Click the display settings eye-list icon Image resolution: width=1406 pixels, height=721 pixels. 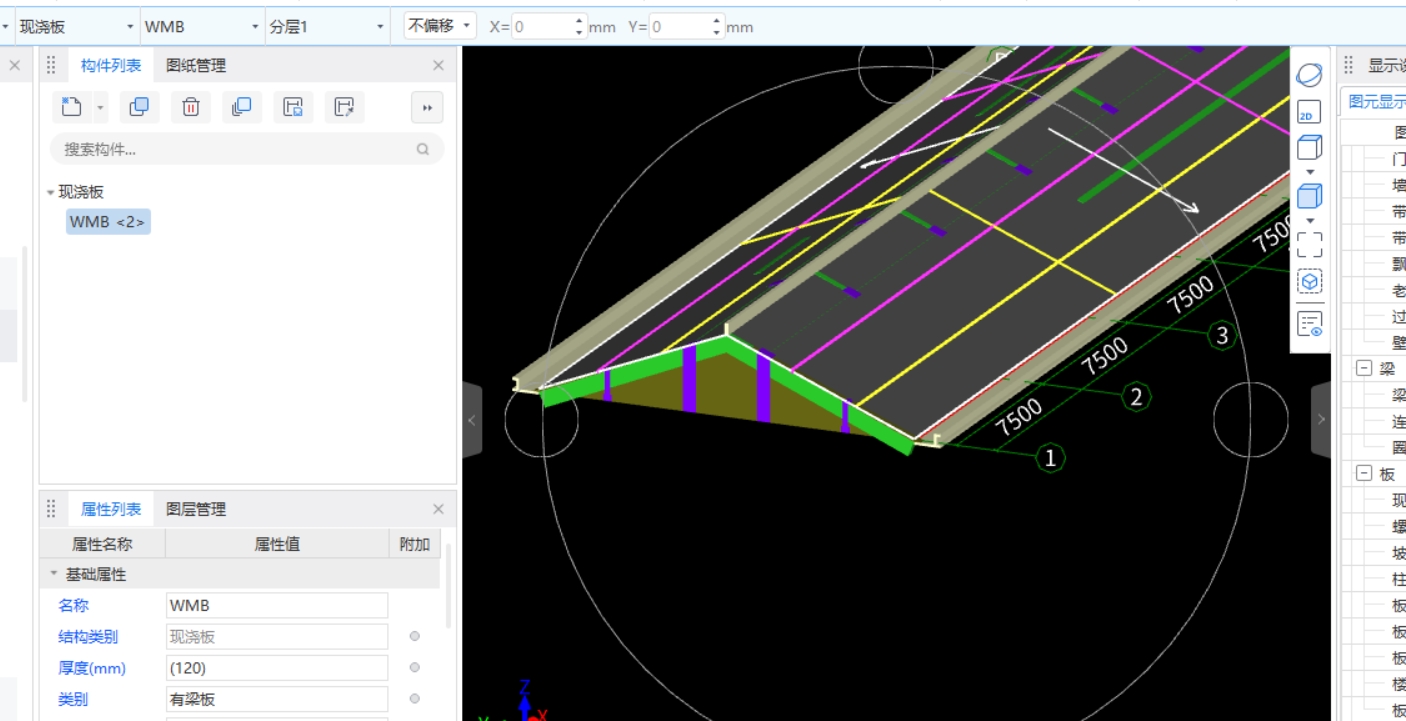point(1309,324)
